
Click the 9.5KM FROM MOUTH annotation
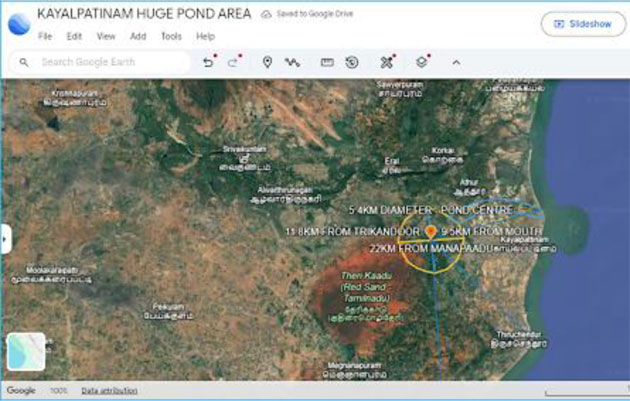[491, 232]
